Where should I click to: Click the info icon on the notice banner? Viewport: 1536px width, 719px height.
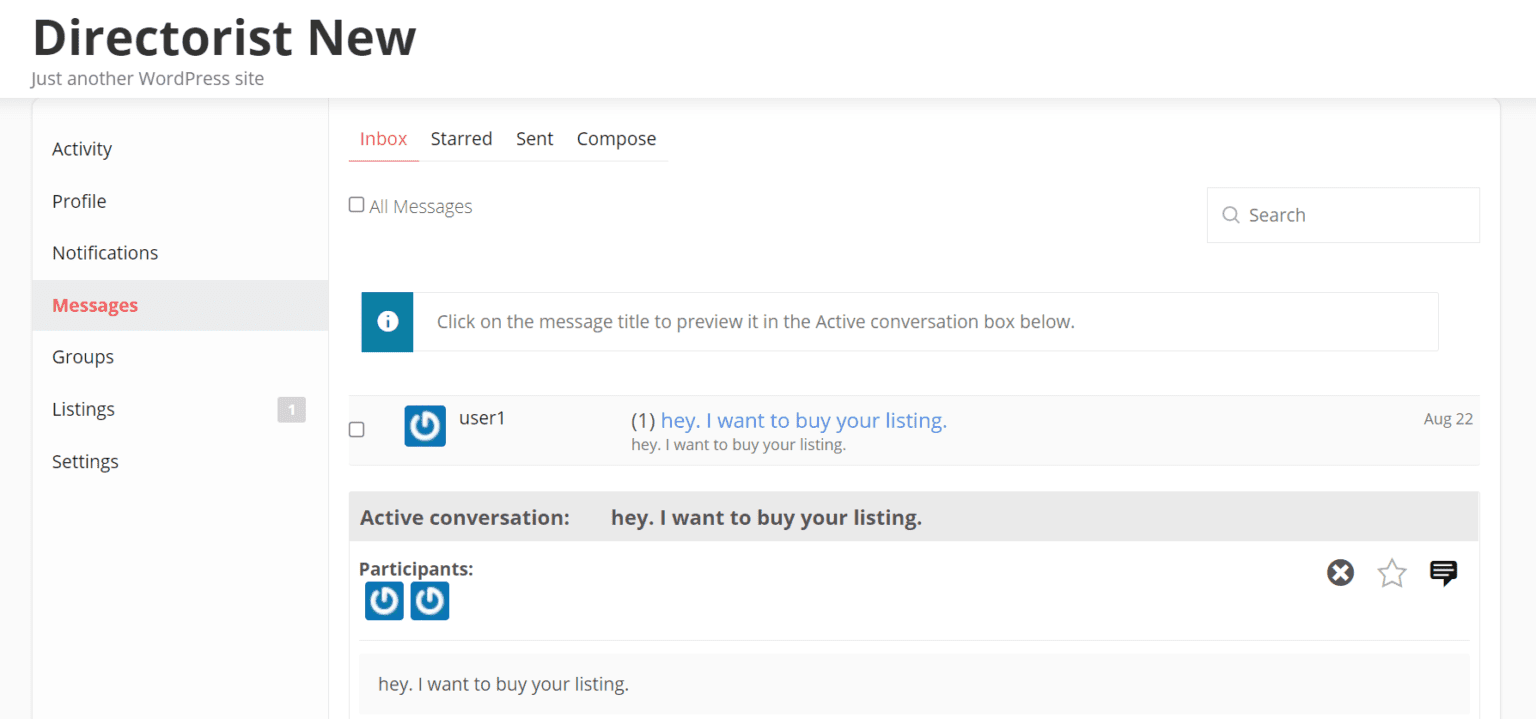pos(387,321)
